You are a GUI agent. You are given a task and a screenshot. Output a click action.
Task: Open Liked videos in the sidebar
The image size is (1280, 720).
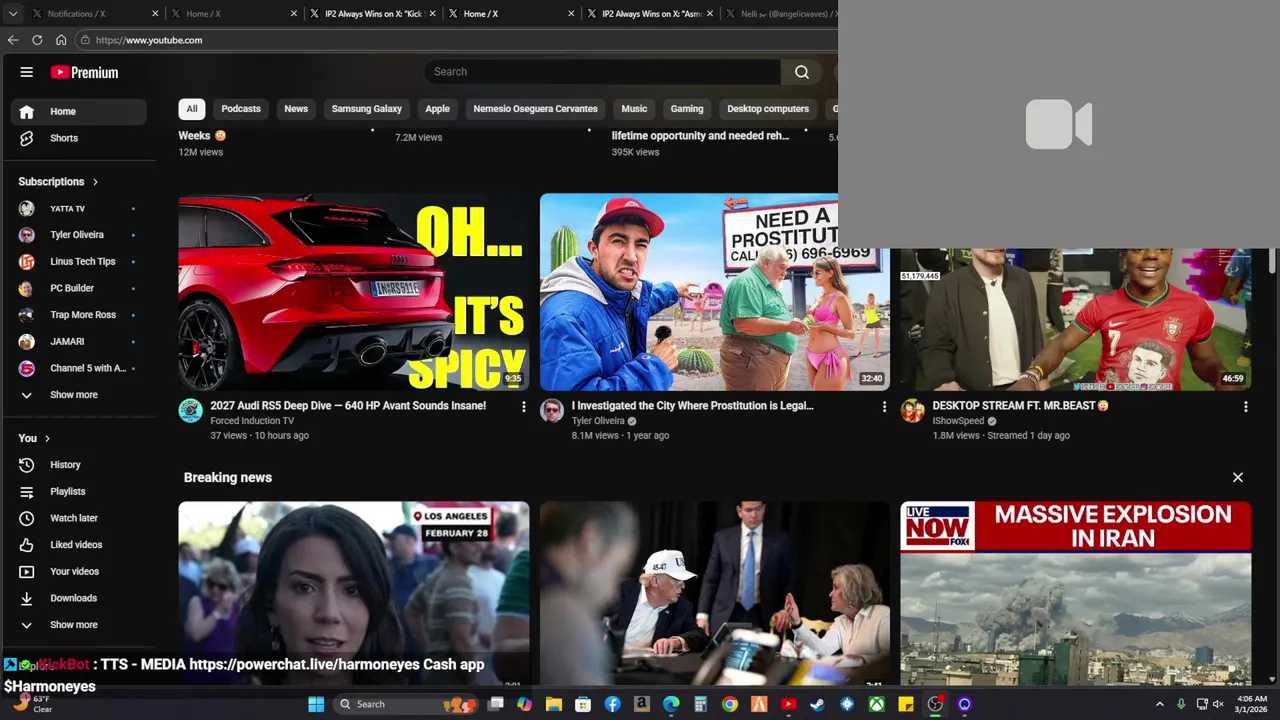[78, 545]
